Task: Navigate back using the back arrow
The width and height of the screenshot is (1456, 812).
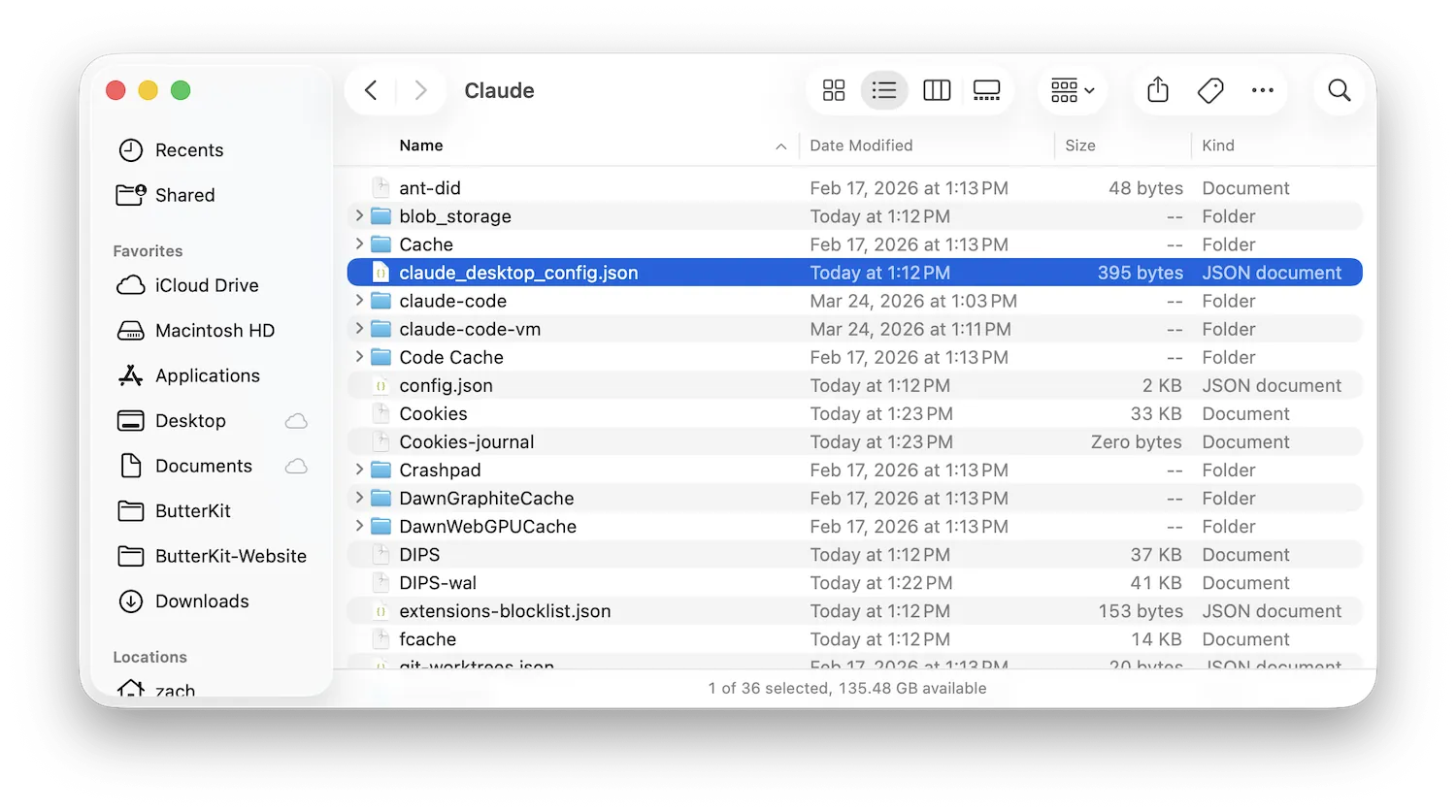Action: point(371,89)
